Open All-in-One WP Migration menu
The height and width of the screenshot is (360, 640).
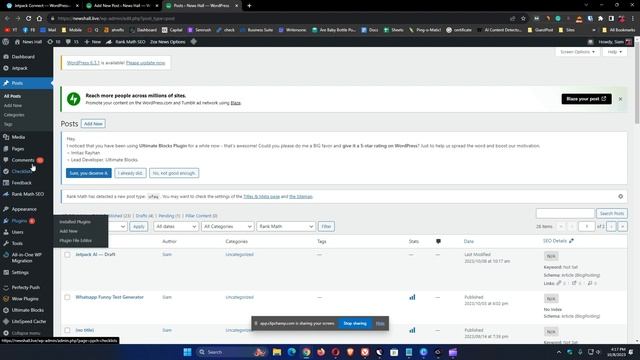pos(26,258)
